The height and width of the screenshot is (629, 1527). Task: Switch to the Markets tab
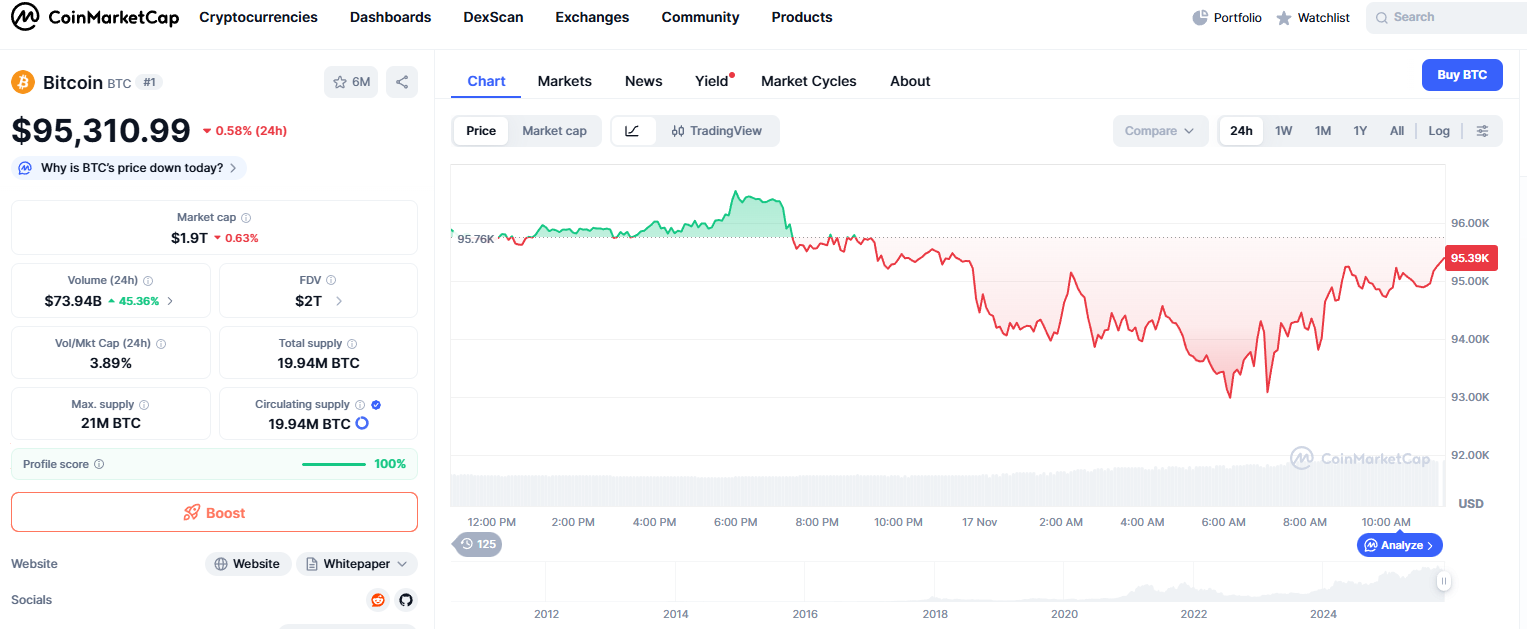tap(565, 81)
